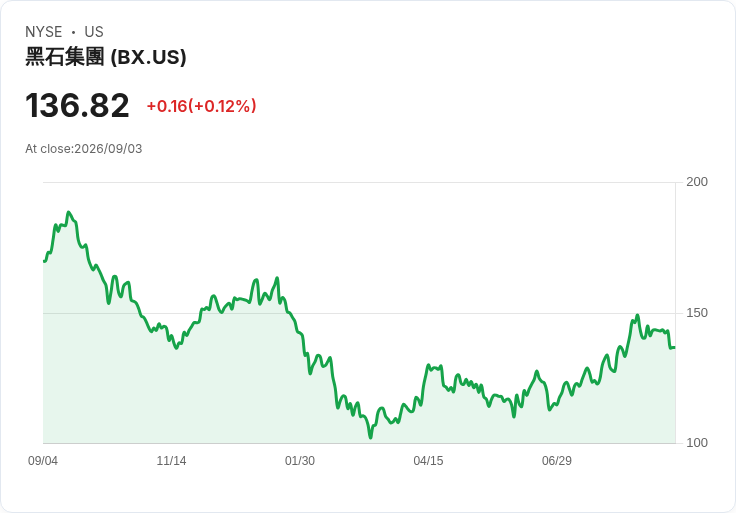Click the 200 y-axis price label

point(697,182)
